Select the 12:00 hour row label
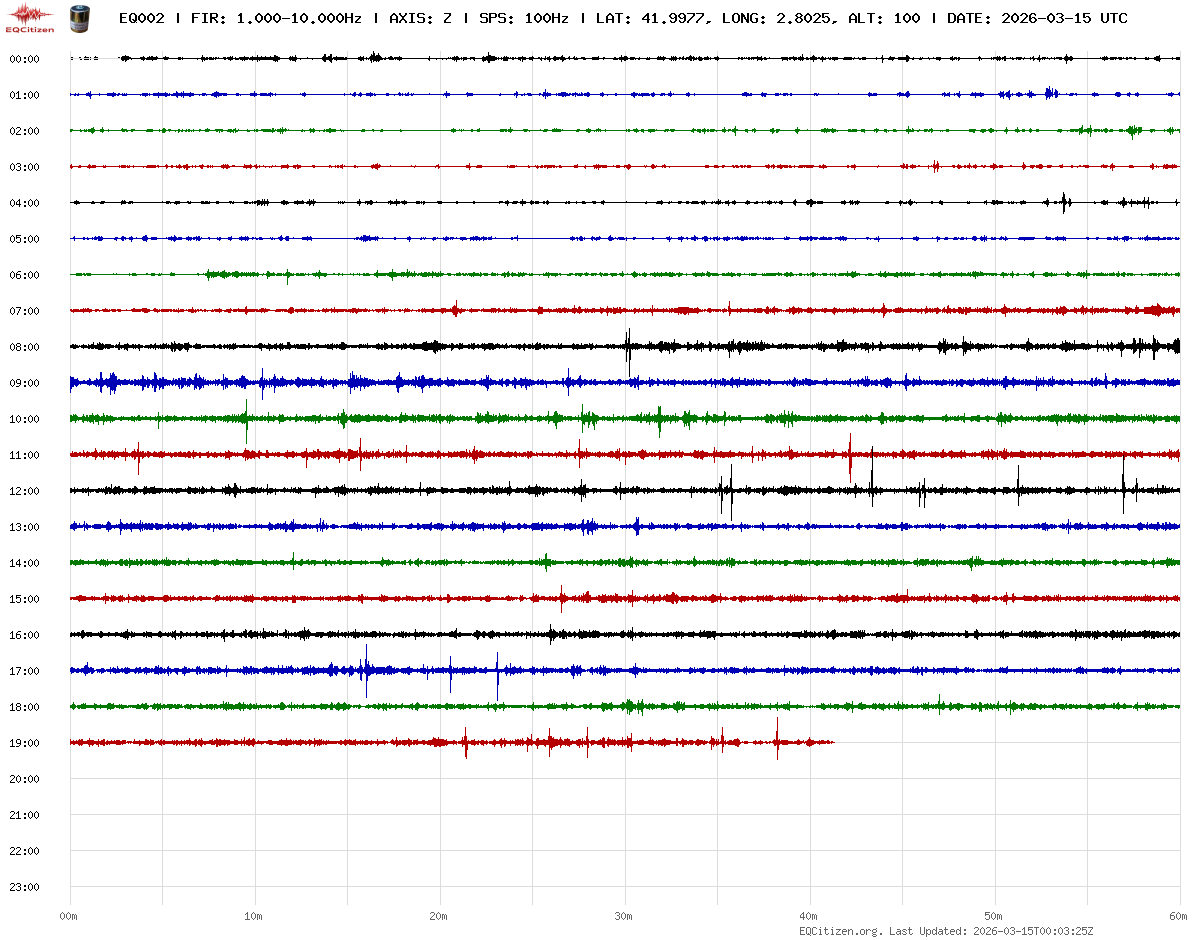Image resolution: width=1200 pixels, height=940 pixels. click(24, 491)
